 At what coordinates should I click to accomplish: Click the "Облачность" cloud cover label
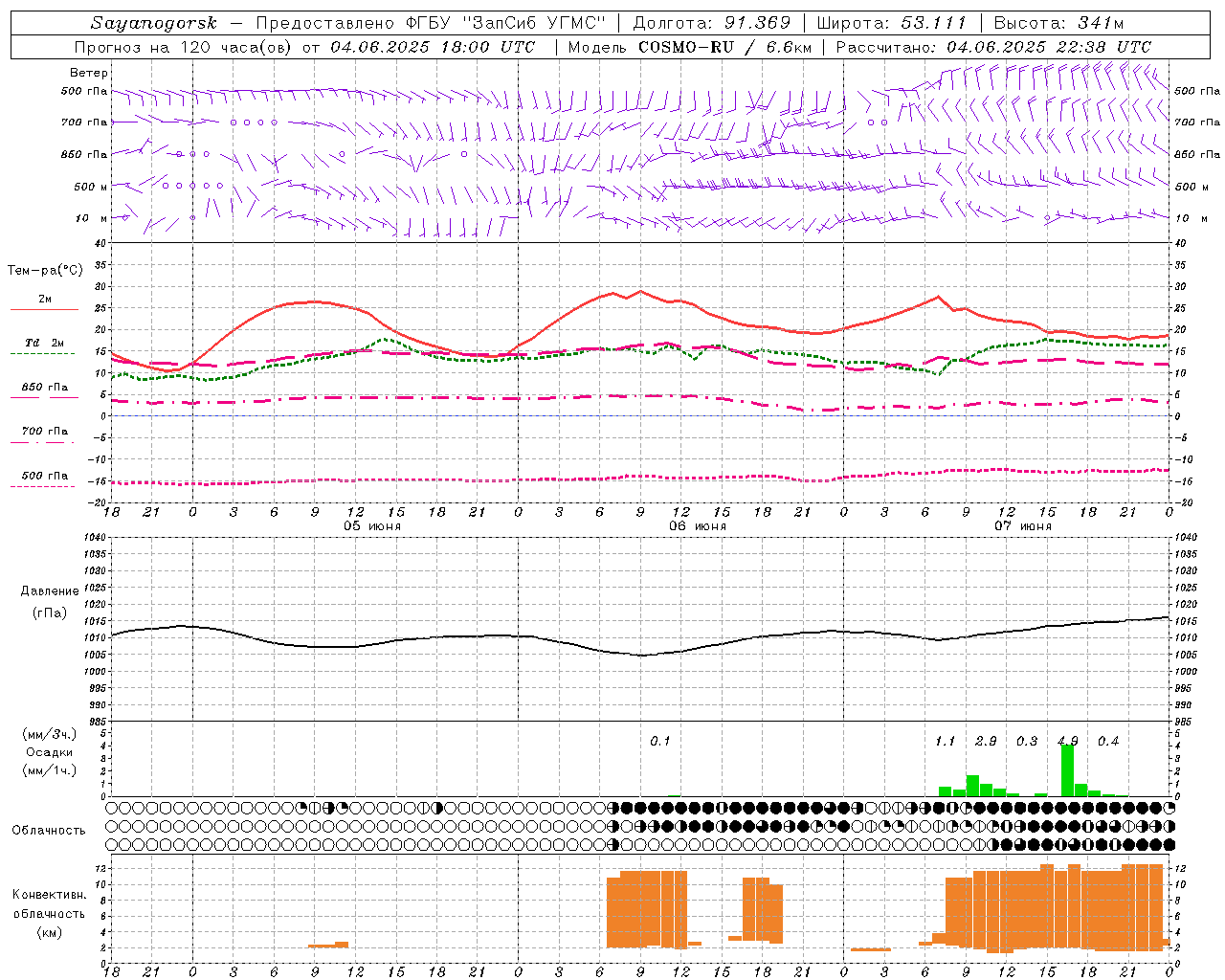pyautogui.click(x=49, y=830)
